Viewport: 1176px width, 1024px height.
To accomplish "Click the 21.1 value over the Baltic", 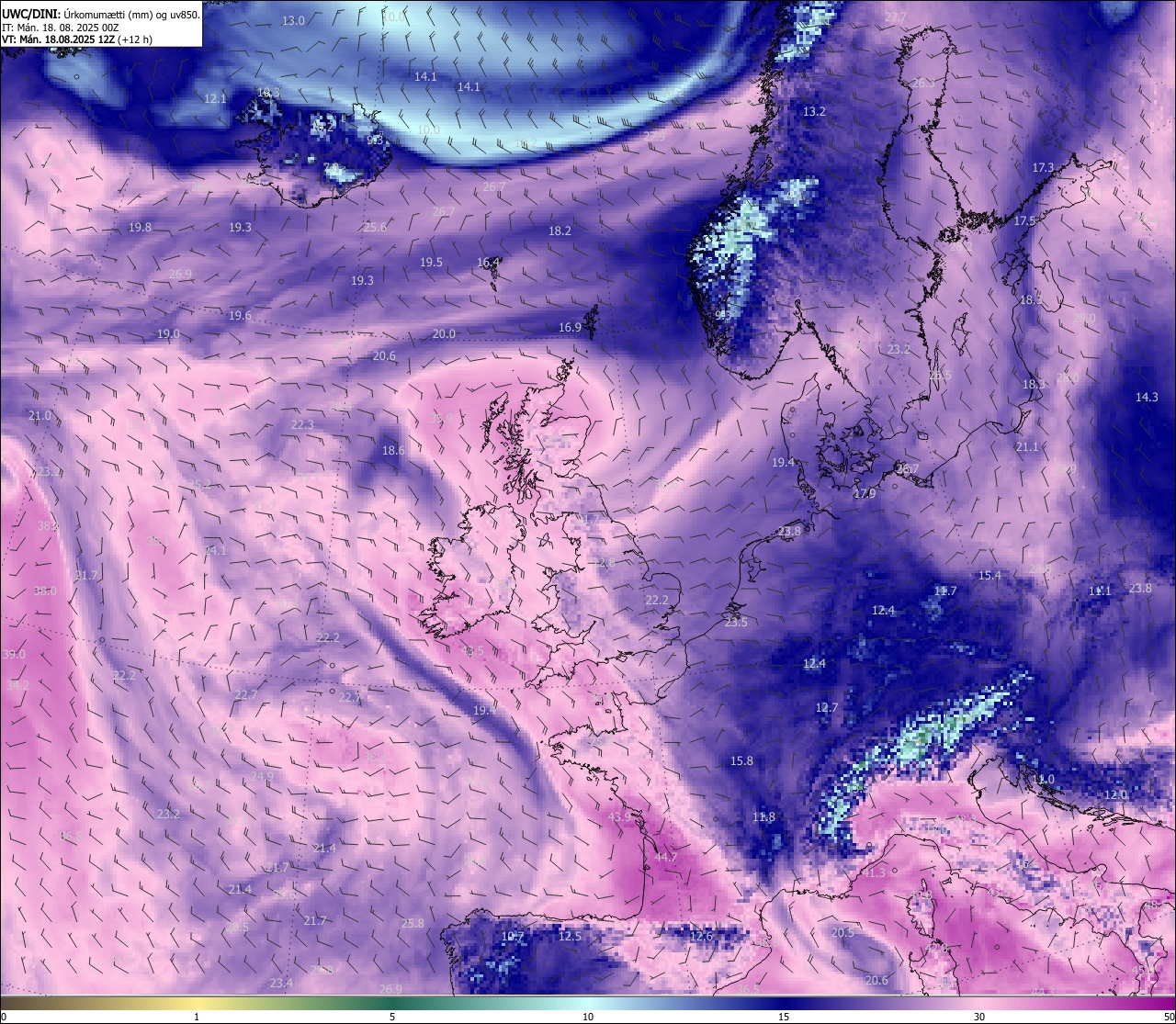I will [1027, 446].
